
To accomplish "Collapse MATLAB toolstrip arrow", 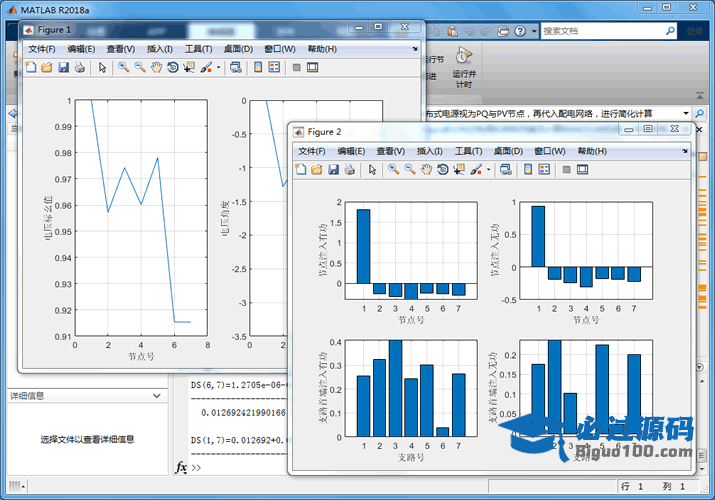I will tap(699, 96).
